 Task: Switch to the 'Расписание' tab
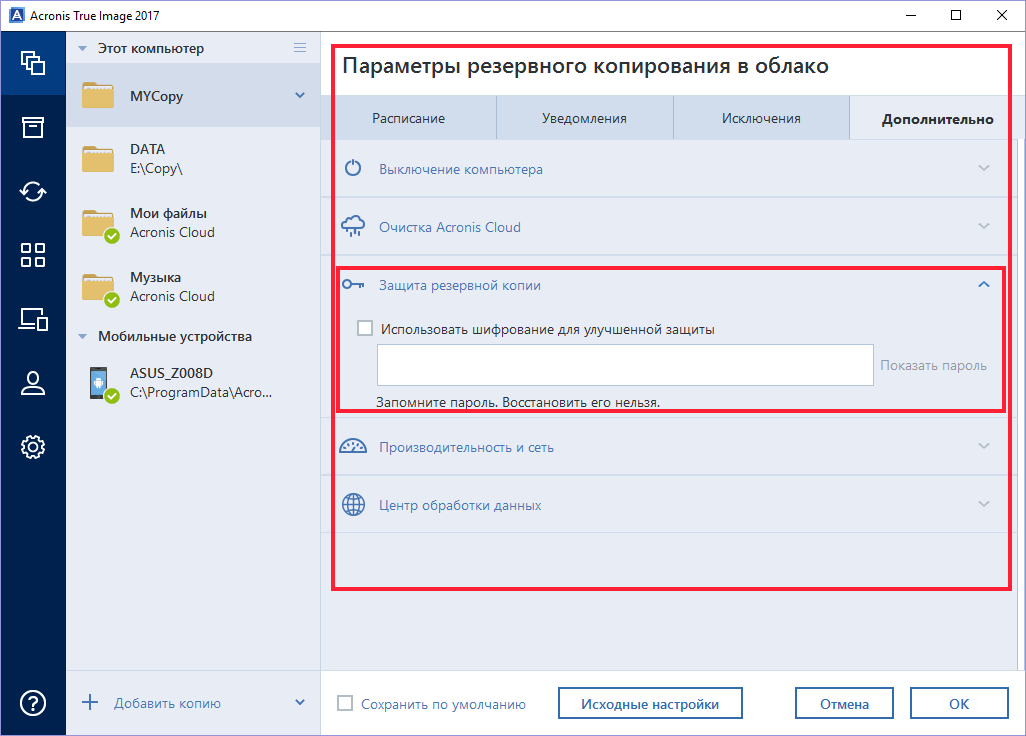coord(408,118)
